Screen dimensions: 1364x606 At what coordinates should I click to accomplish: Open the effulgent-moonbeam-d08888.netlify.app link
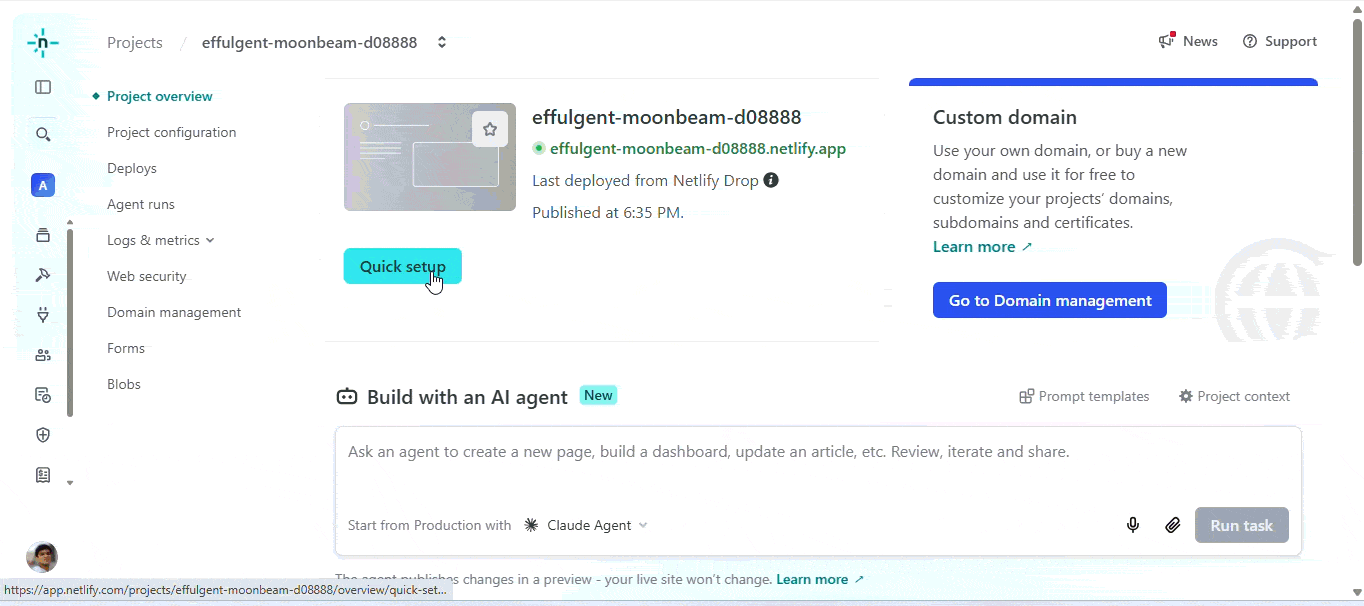pos(697,149)
